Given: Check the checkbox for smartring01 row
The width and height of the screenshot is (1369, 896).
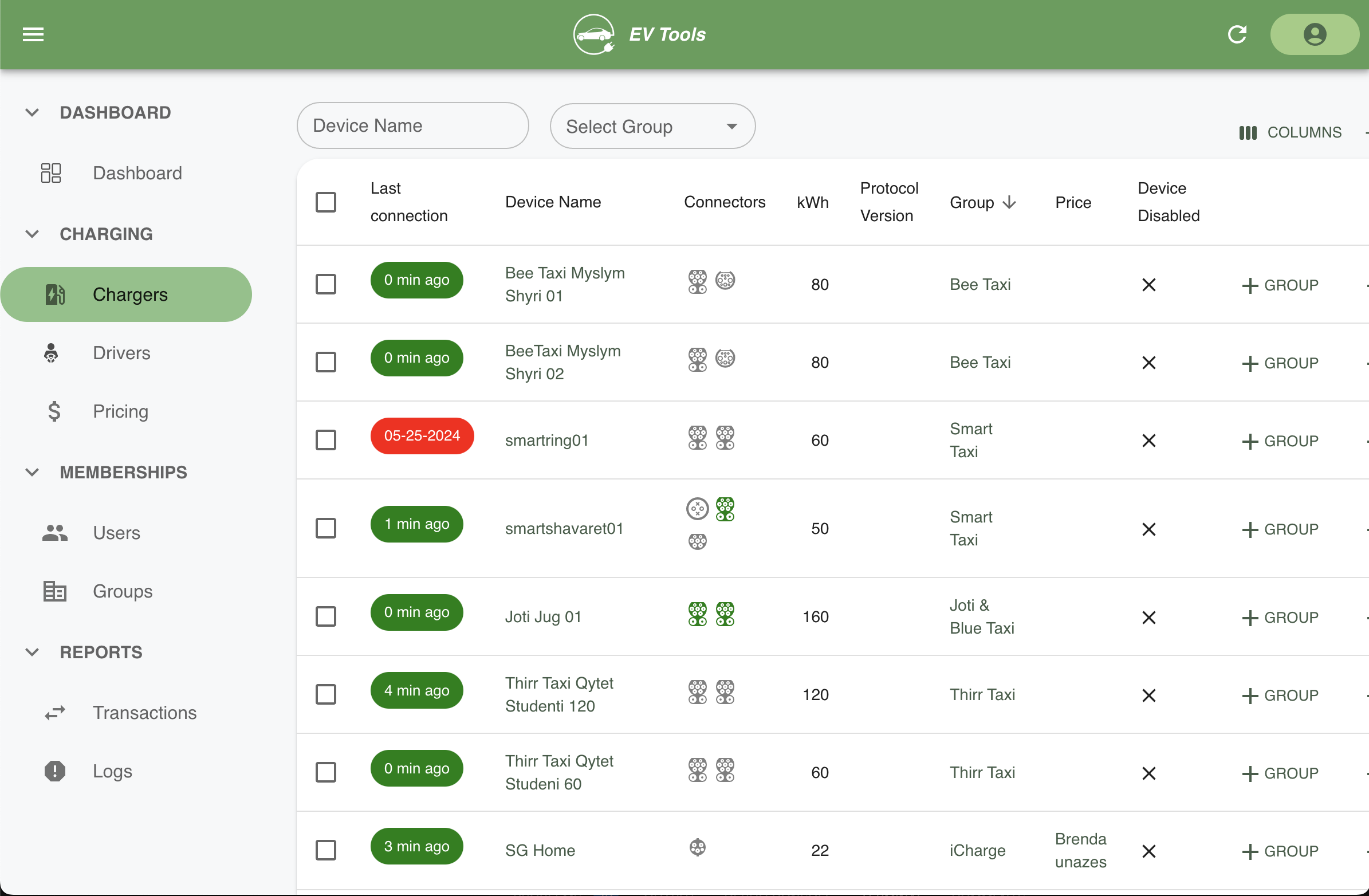Looking at the screenshot, I should [326, 439].
